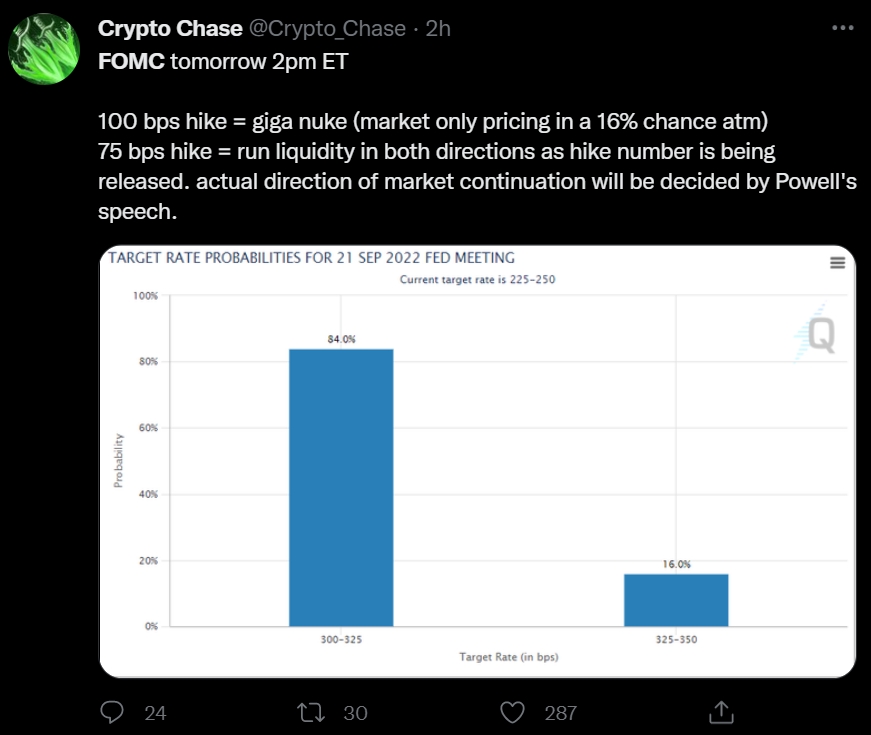
Task: Retweet using the retweet arrows icon
Action: pyautogui.click(x=311, y=712)
